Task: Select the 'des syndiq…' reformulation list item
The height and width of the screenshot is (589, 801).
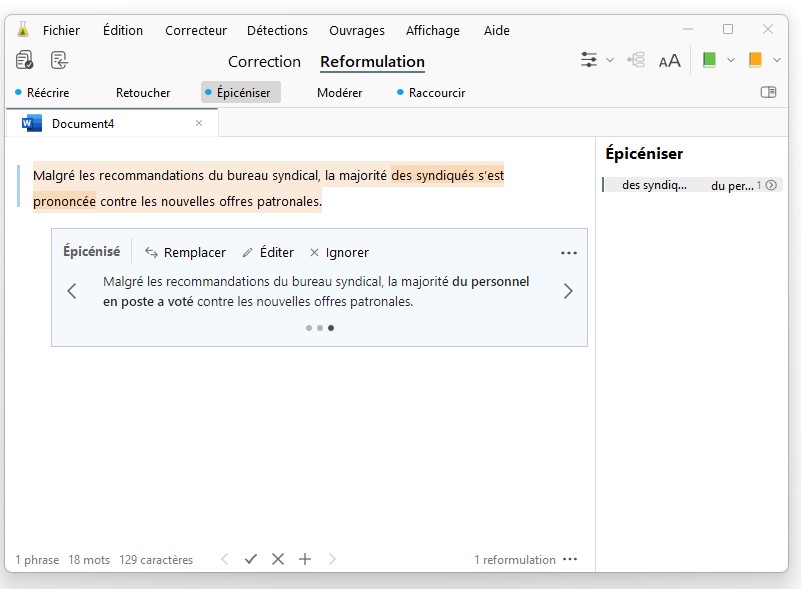Action: point(693,185)
